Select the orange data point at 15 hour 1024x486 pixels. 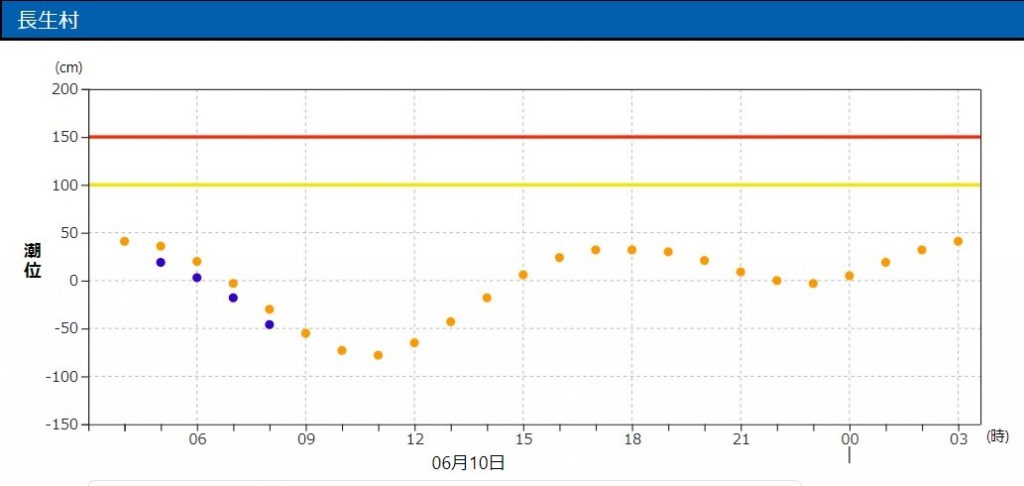click(523, 275)
